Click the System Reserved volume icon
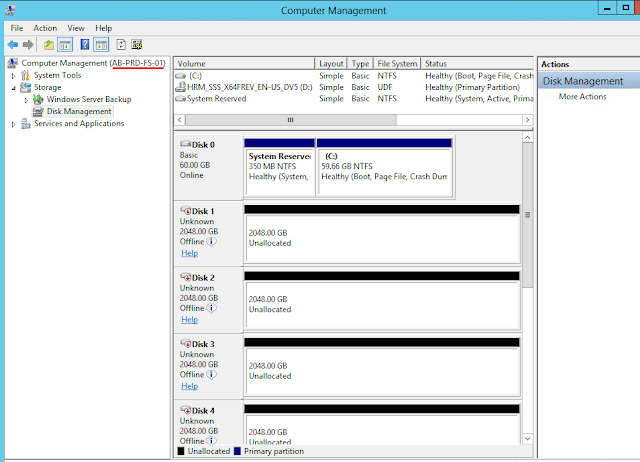The height and width of the screenshot is (462, 640). pyautogui.click(x=180, y=99)
